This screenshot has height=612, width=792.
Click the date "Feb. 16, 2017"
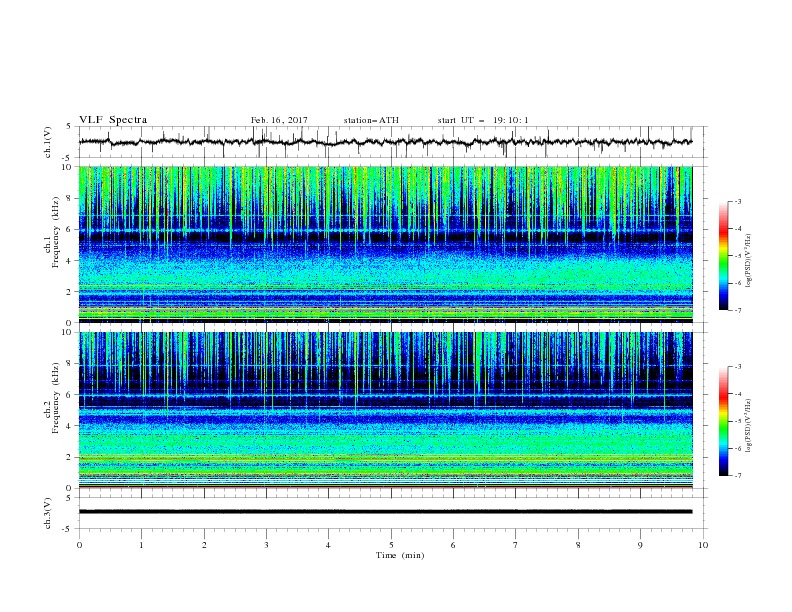279,120
